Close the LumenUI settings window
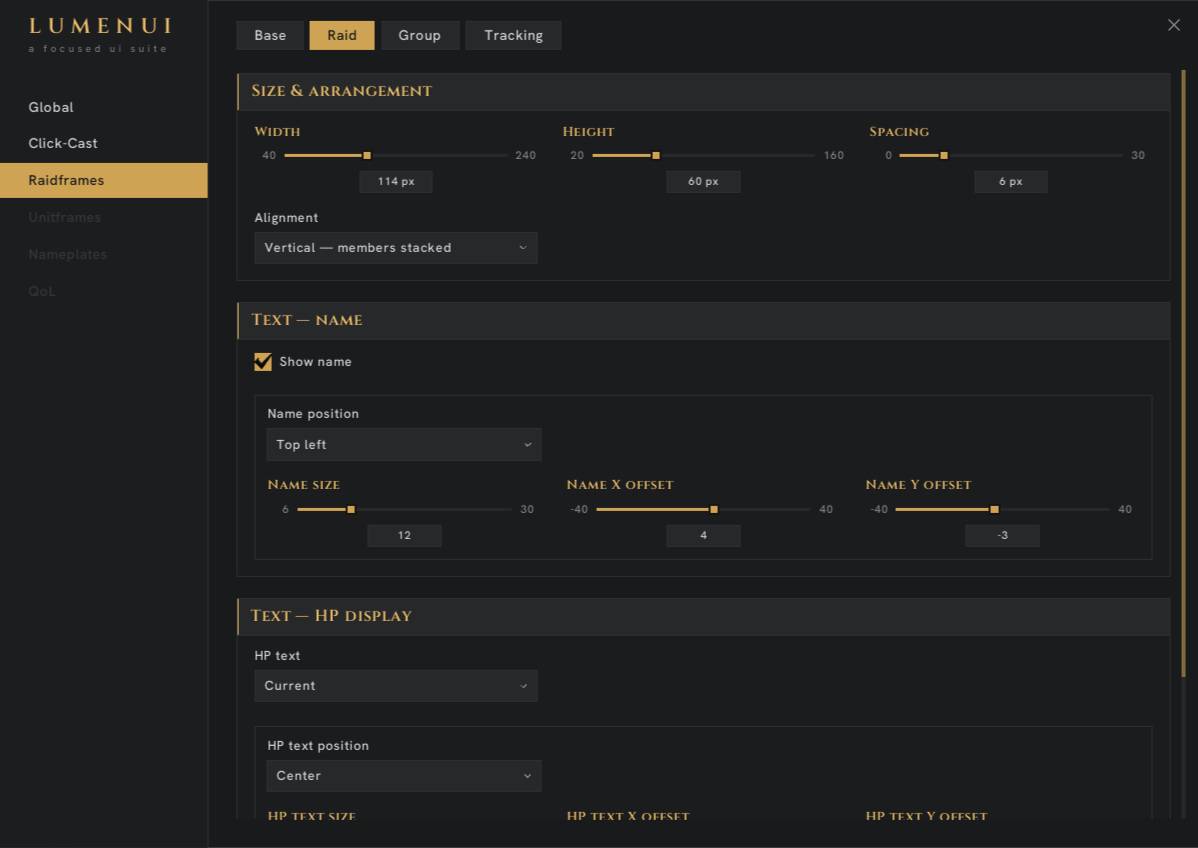The height and width of the screenshot is (848, 1198). tap(1174, 25)
